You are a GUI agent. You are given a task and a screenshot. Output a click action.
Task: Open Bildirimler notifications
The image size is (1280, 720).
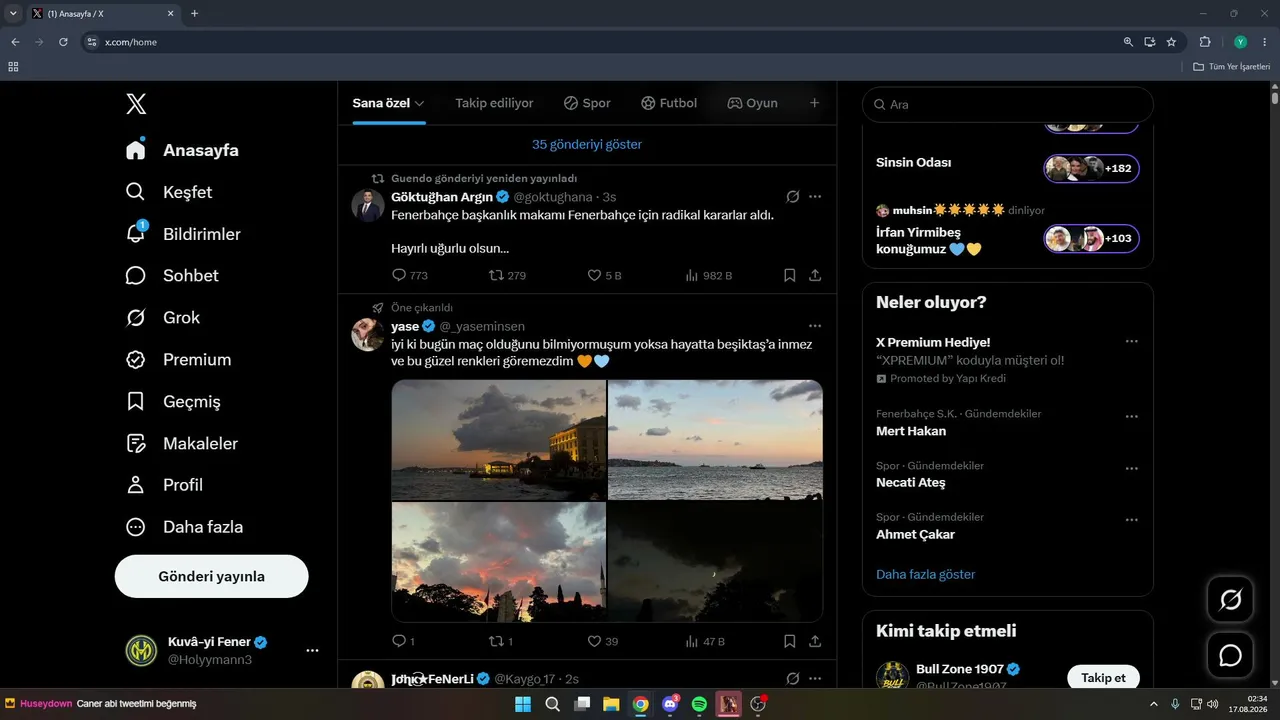[183, 234]
